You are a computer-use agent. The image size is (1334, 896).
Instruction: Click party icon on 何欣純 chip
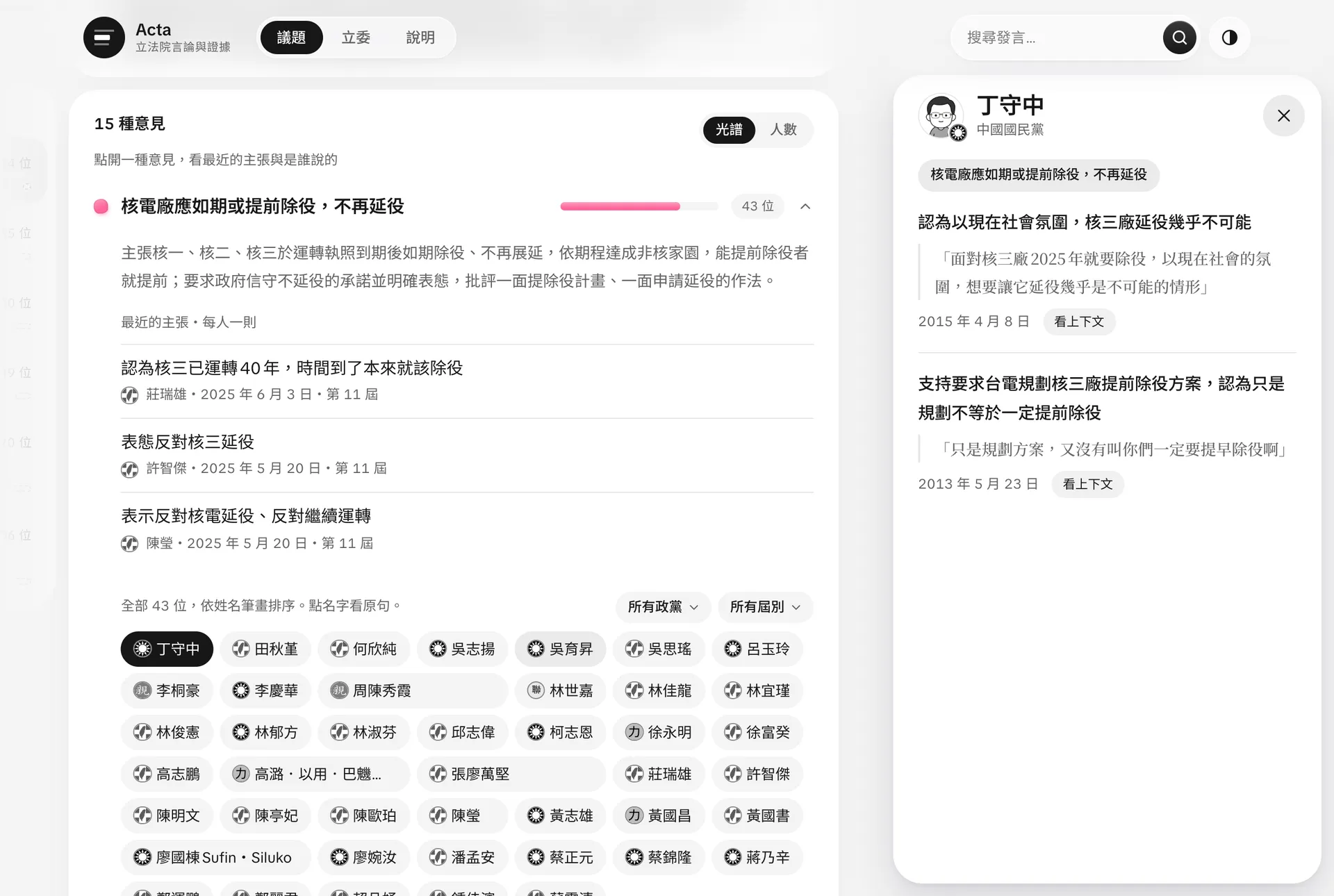[x=339, y=649]
